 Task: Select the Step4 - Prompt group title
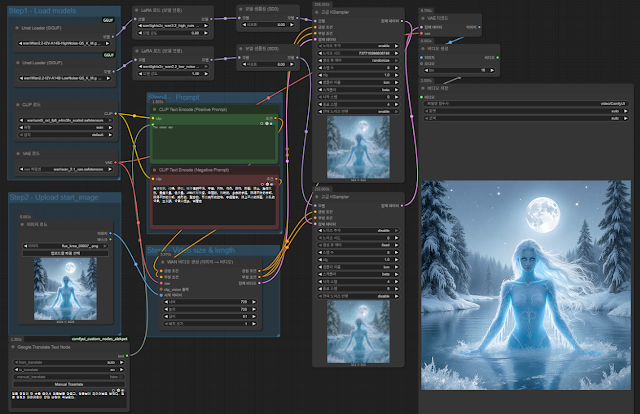[x=173, y=97]
